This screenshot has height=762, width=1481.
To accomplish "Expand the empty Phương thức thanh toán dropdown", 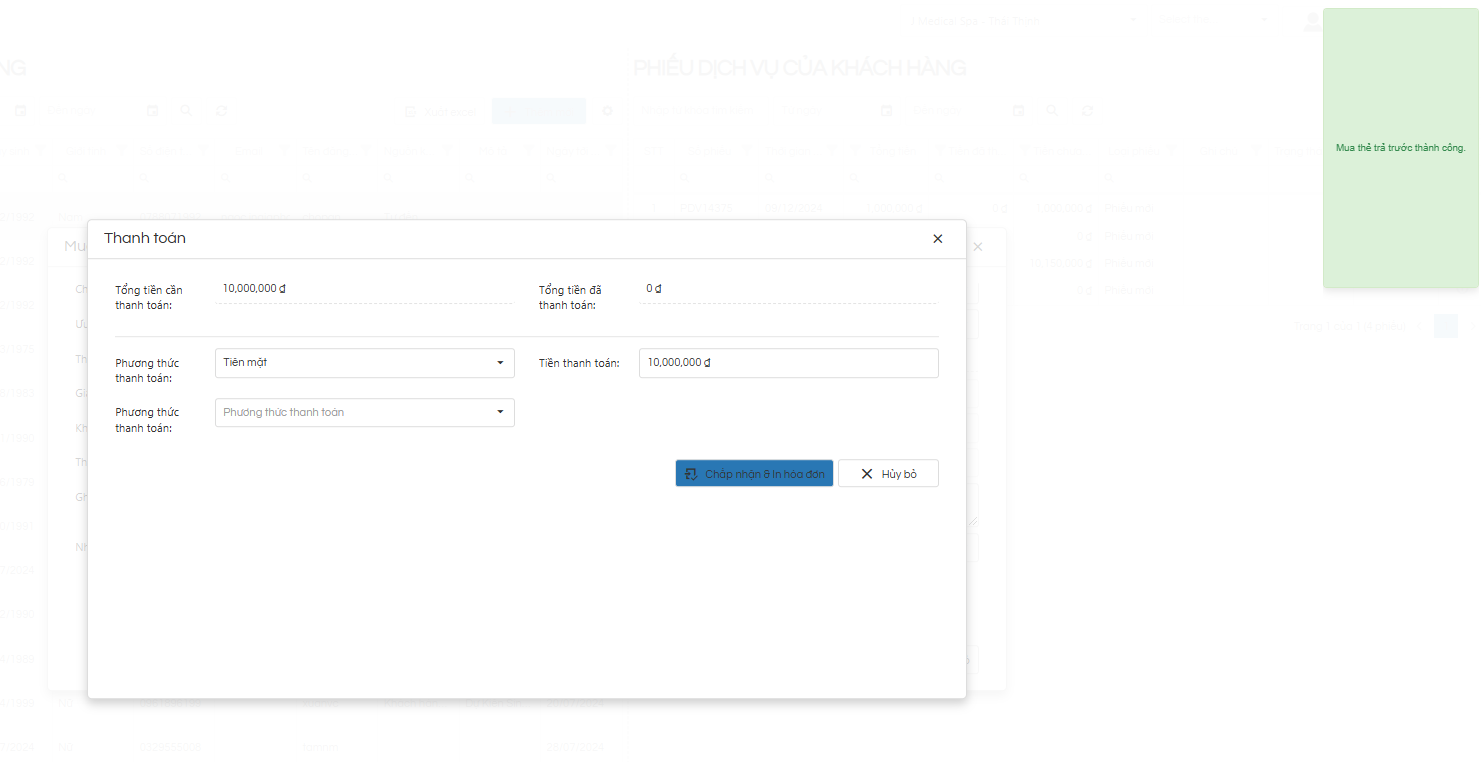I will point(364,413).
